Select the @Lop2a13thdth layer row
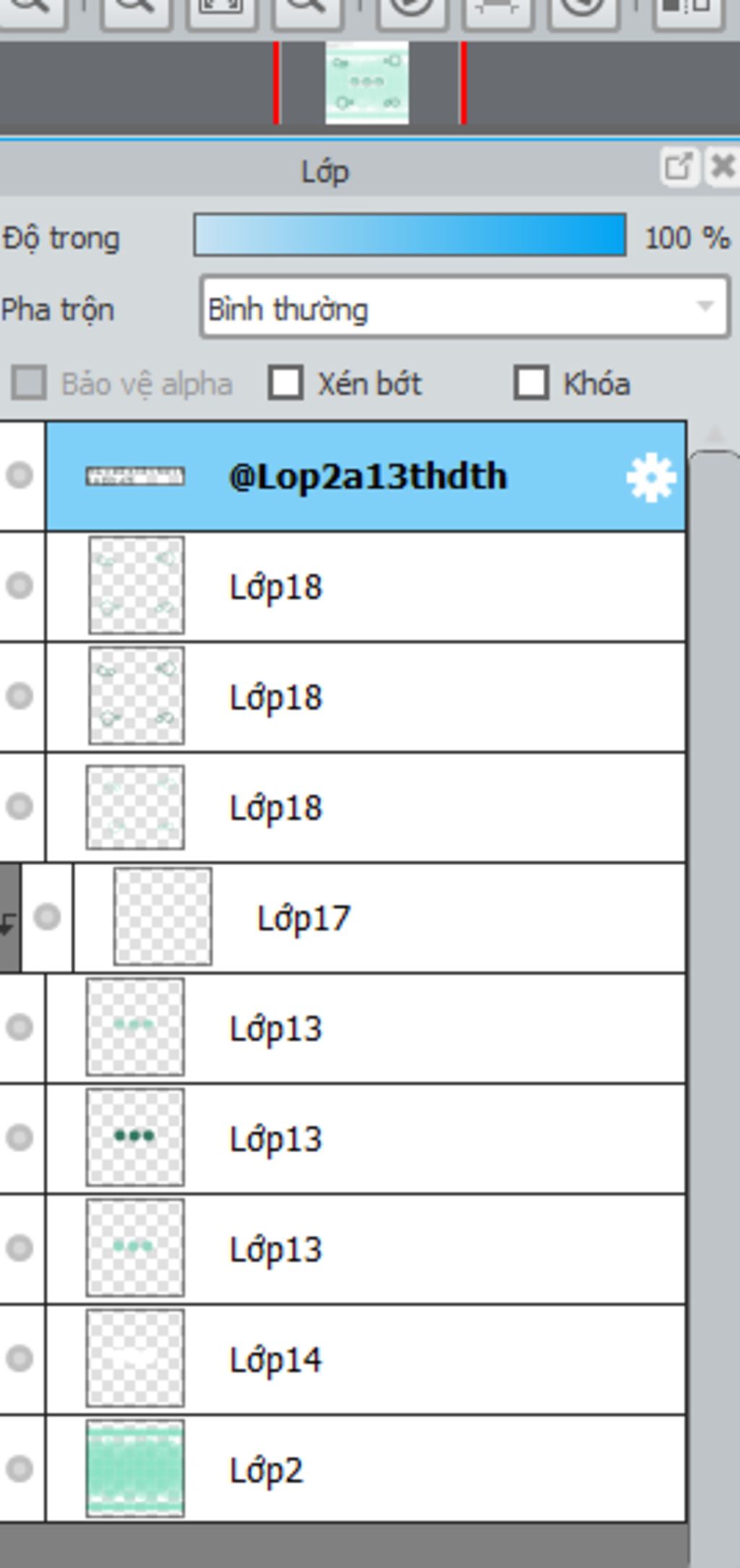This screenshot has height=1568, width=740. click(366, 476)
